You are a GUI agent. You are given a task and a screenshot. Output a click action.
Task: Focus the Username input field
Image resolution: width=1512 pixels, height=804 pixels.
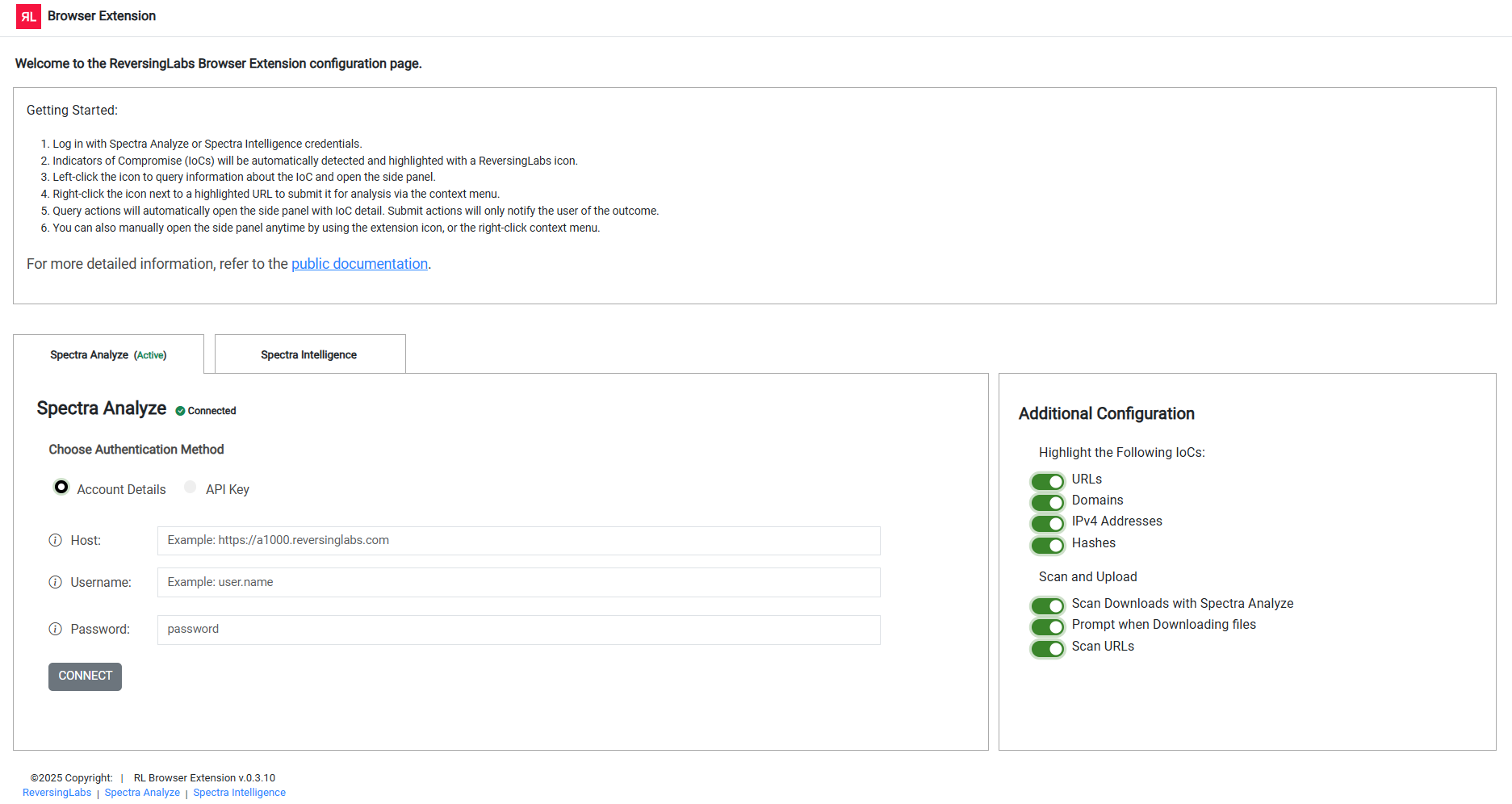click(x=518, y=583)
